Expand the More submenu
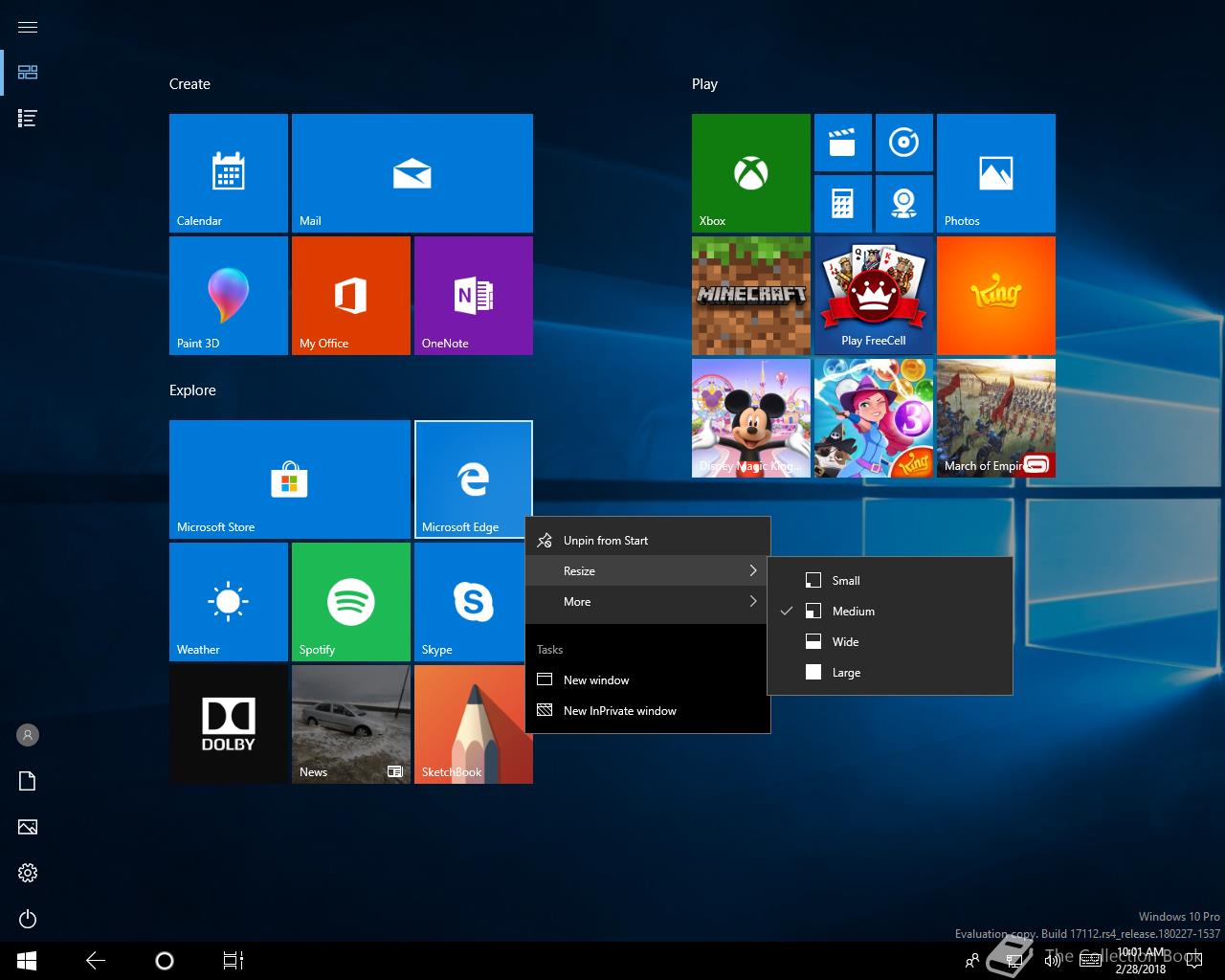 point(648,602)
